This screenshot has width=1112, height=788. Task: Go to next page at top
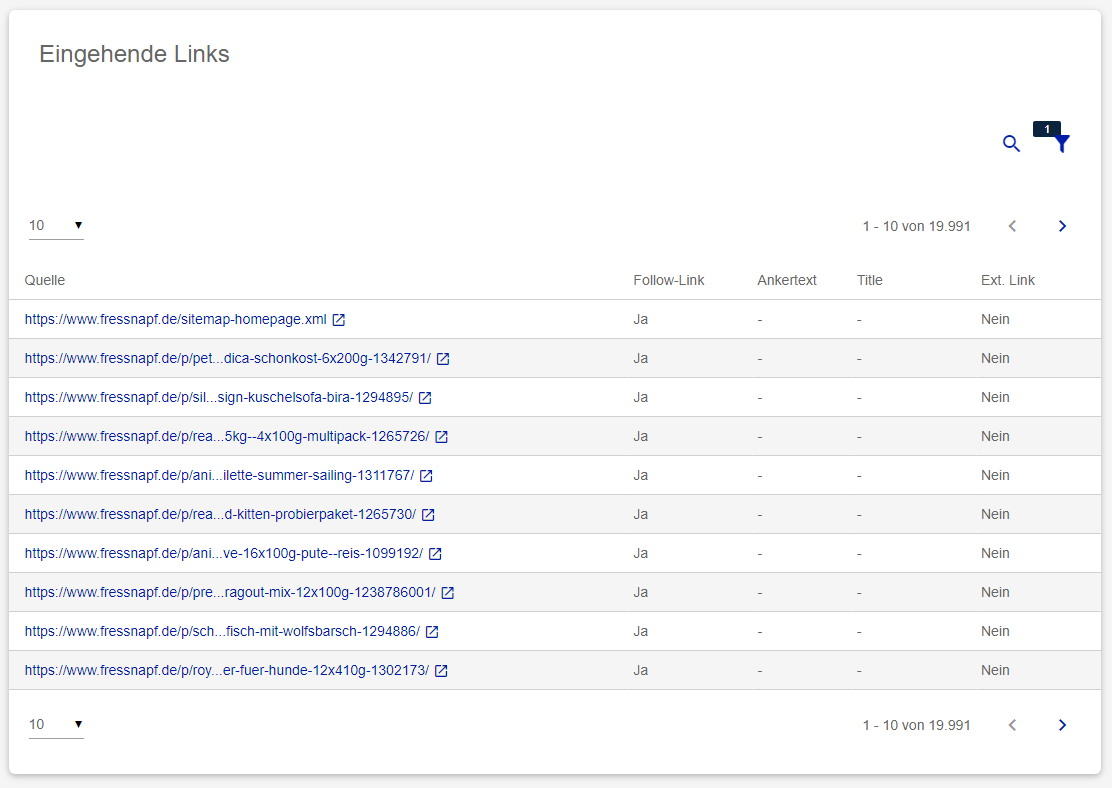[x=1062, y=226]
